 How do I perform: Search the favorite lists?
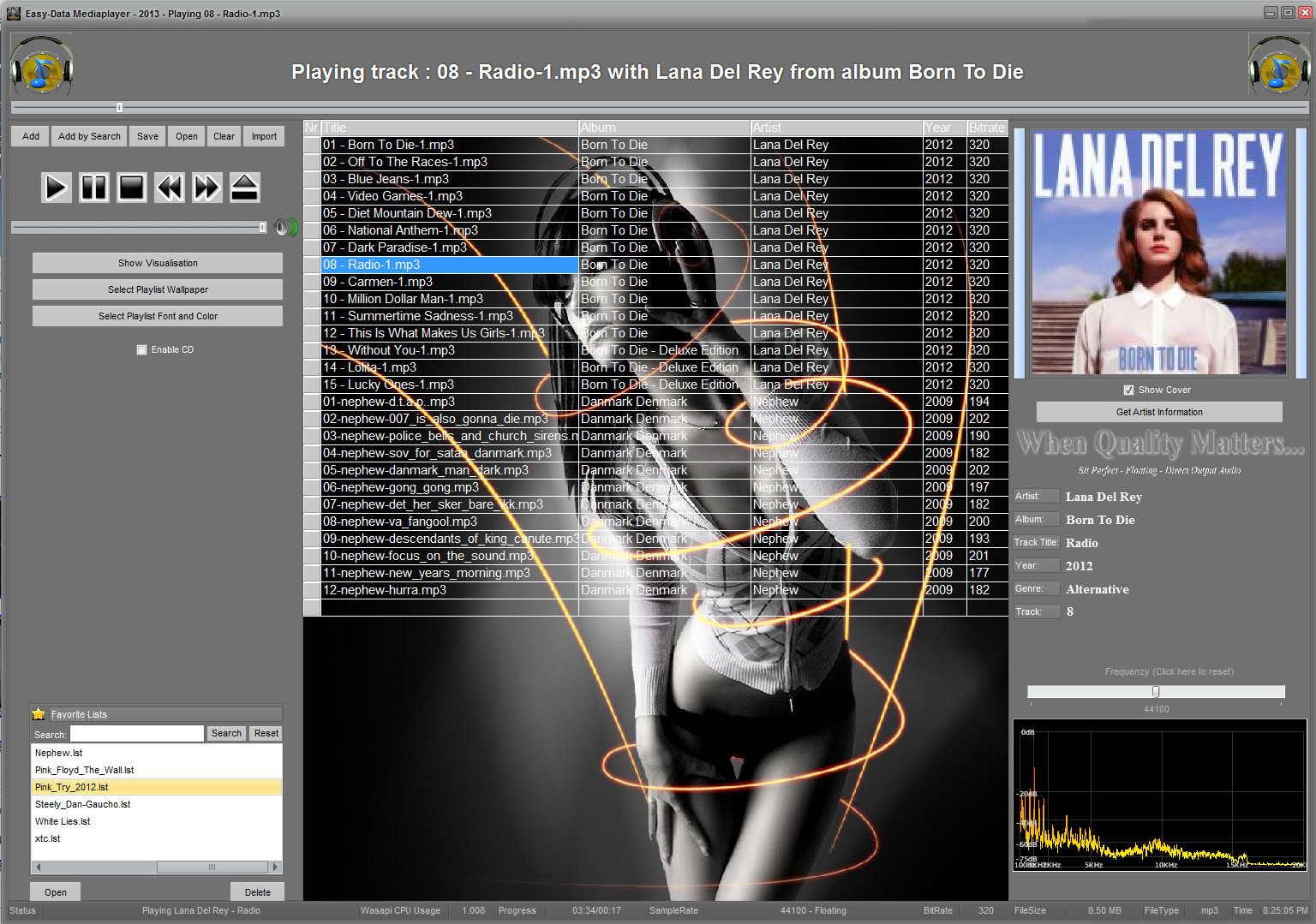(x=226, y=733)
